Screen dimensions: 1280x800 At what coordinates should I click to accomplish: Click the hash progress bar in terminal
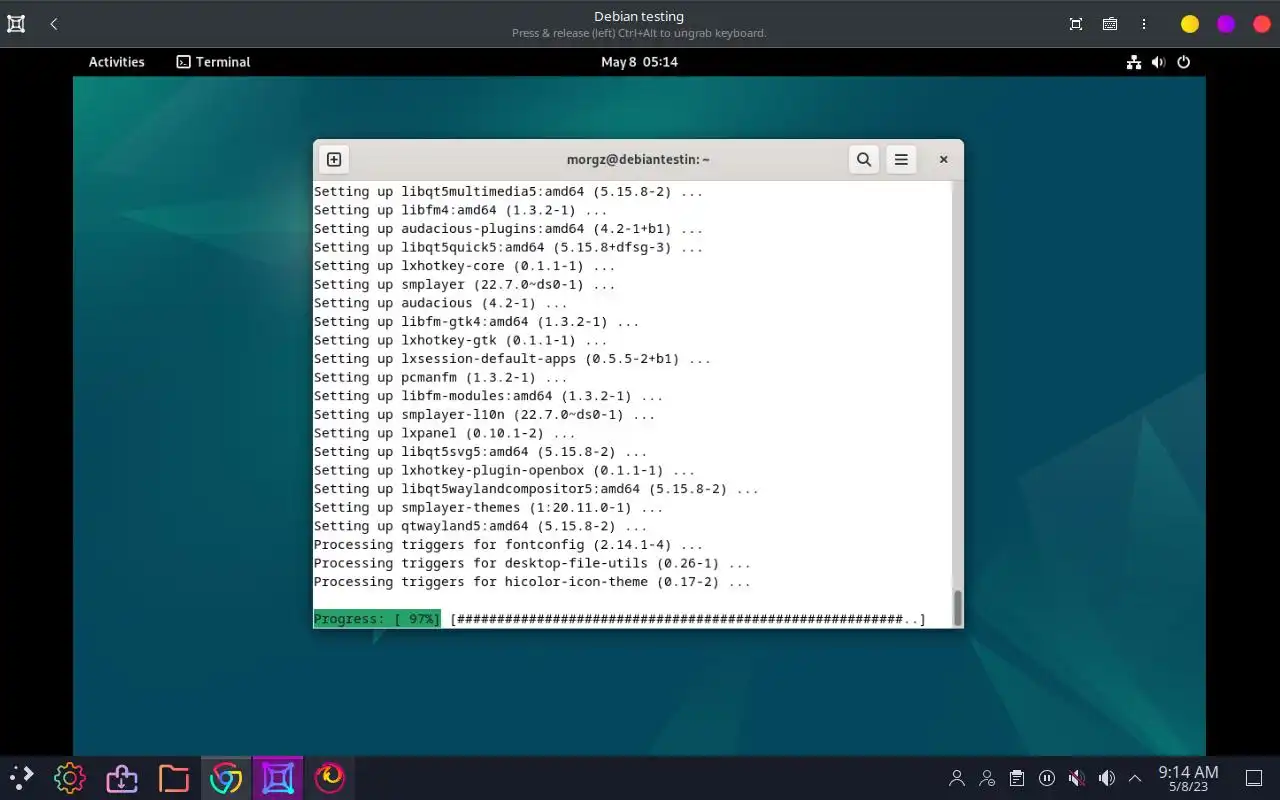click(688, 619)
